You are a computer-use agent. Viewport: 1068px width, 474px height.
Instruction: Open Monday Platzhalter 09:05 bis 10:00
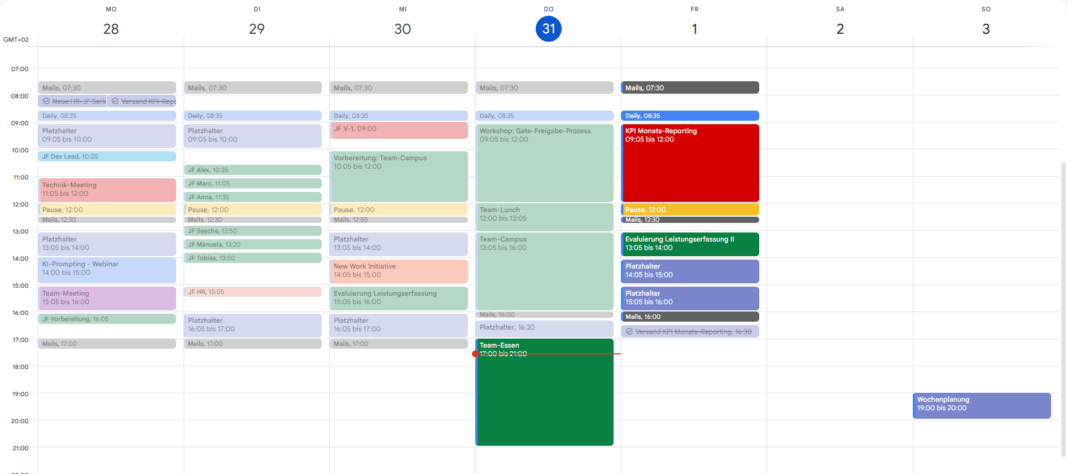[107, 136]
